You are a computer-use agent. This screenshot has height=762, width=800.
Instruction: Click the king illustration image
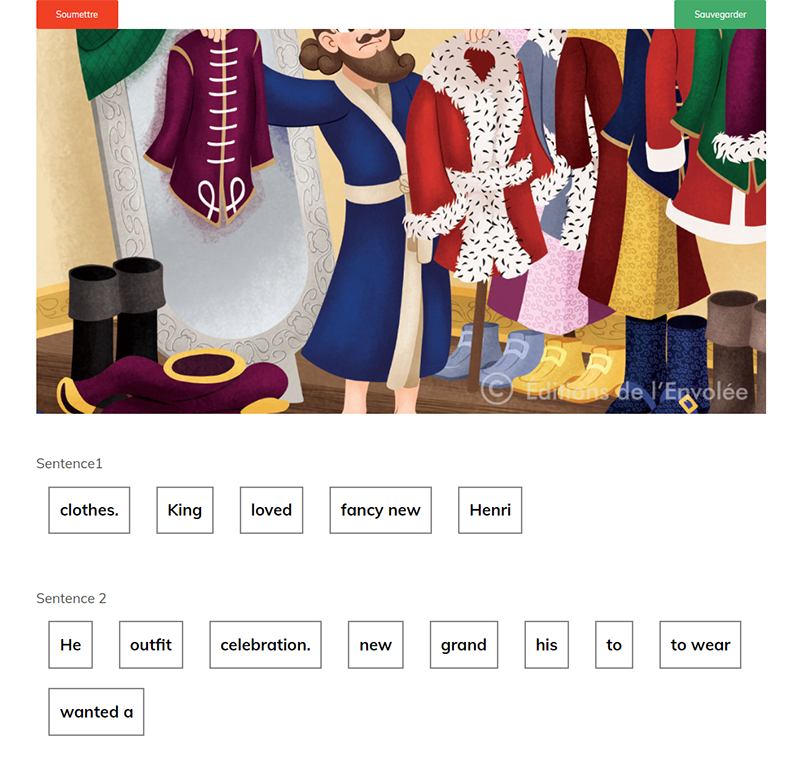[x=401, y=221]
